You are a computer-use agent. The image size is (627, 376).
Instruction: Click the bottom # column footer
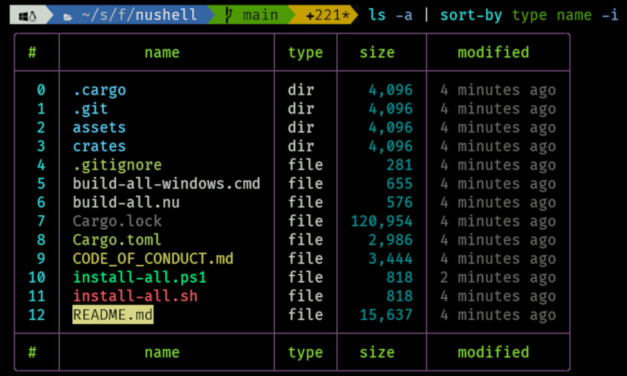click(32, 352)
